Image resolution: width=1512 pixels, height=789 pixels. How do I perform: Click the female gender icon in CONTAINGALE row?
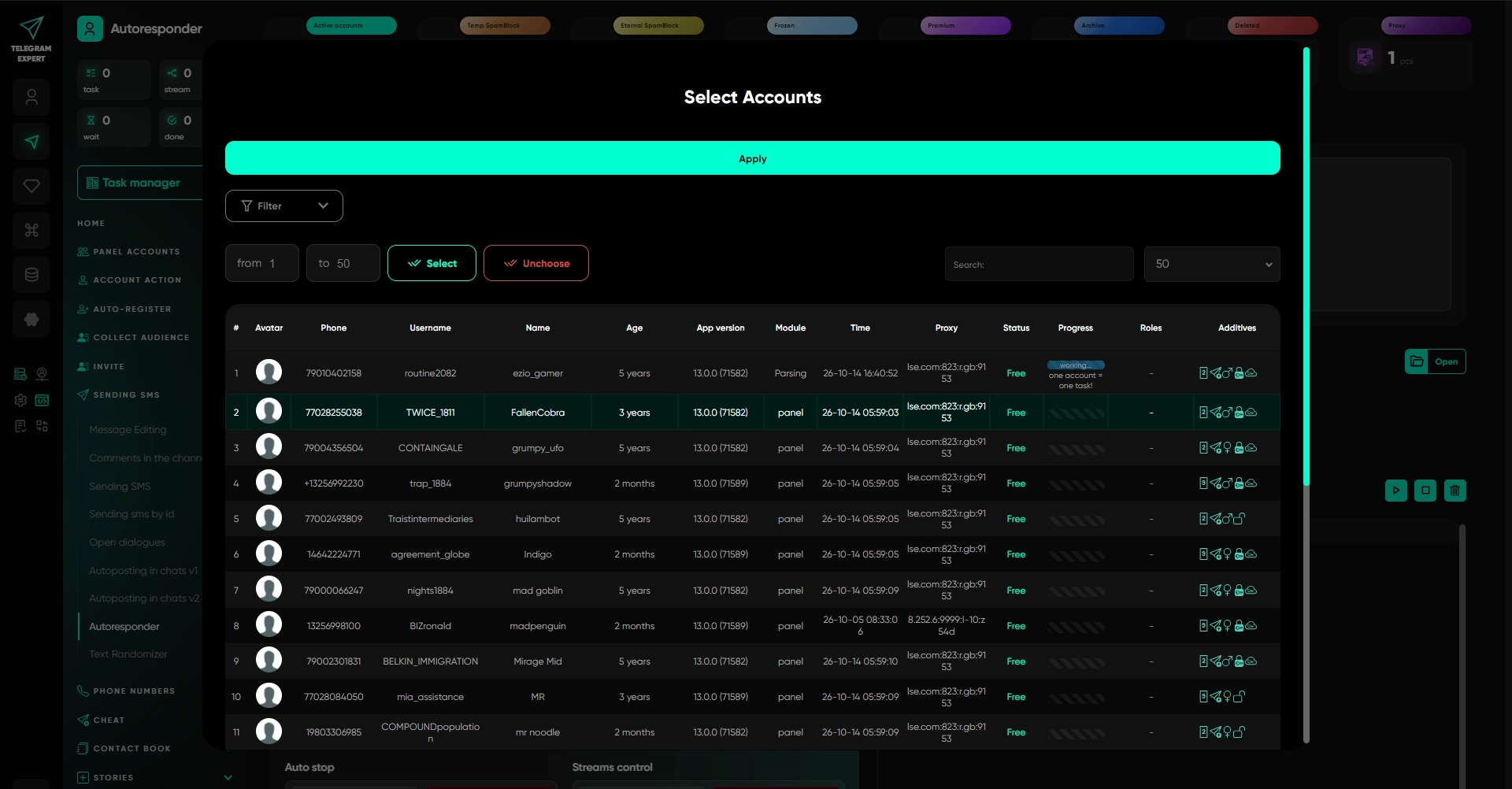[x=1227, y=448]
